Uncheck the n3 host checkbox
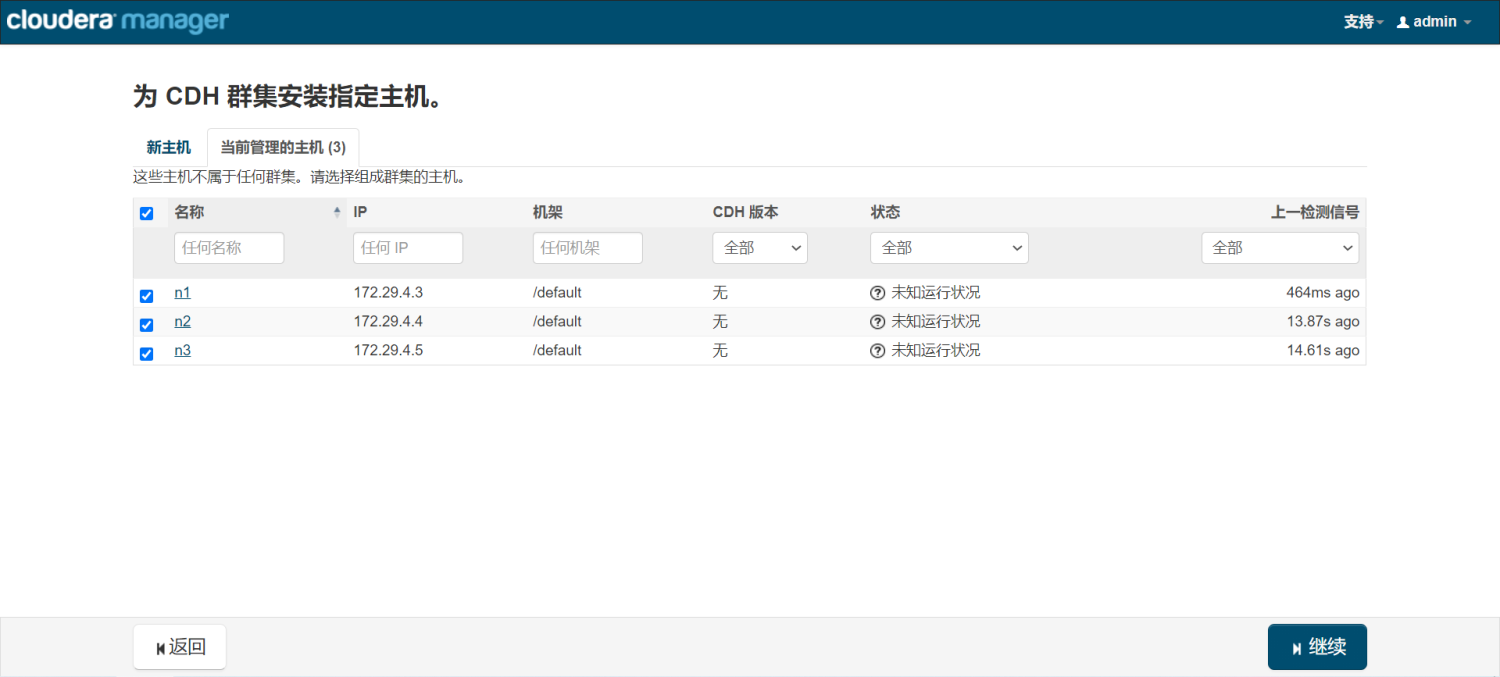The image size is (1500, 677). tap(147, 354)
